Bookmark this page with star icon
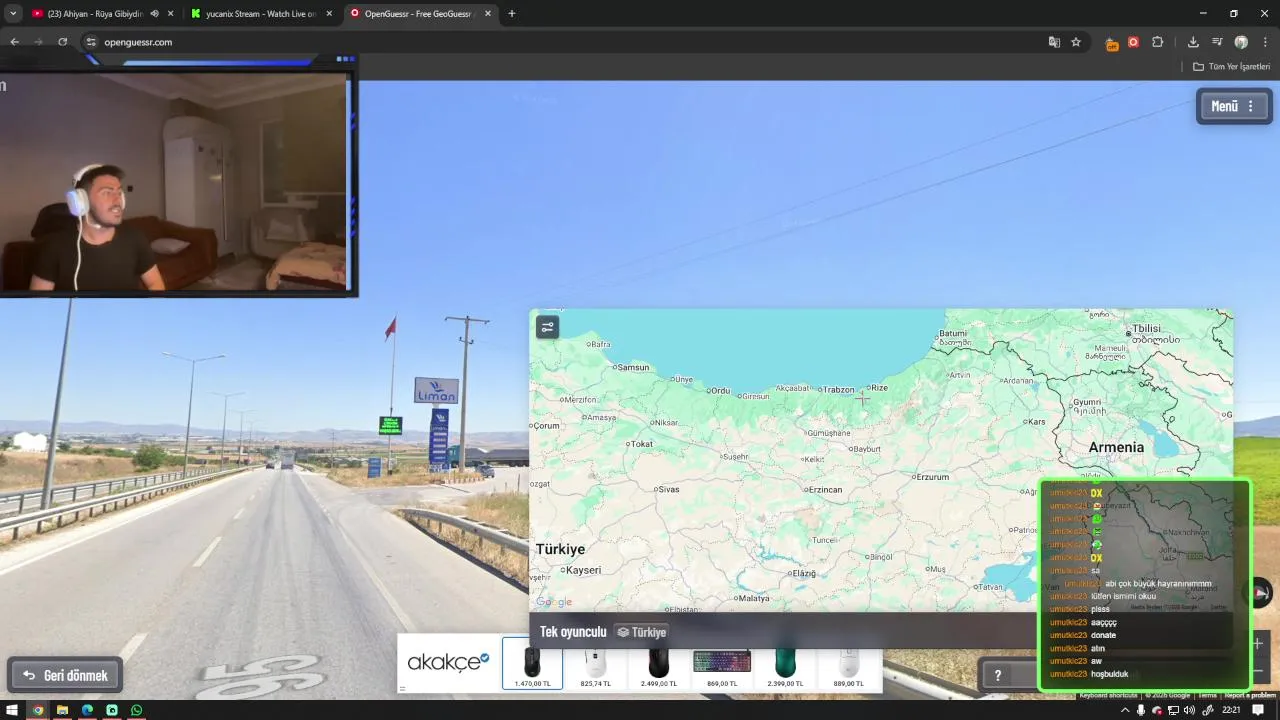This screenshot has width=1280, height=720. [1076, 42]
